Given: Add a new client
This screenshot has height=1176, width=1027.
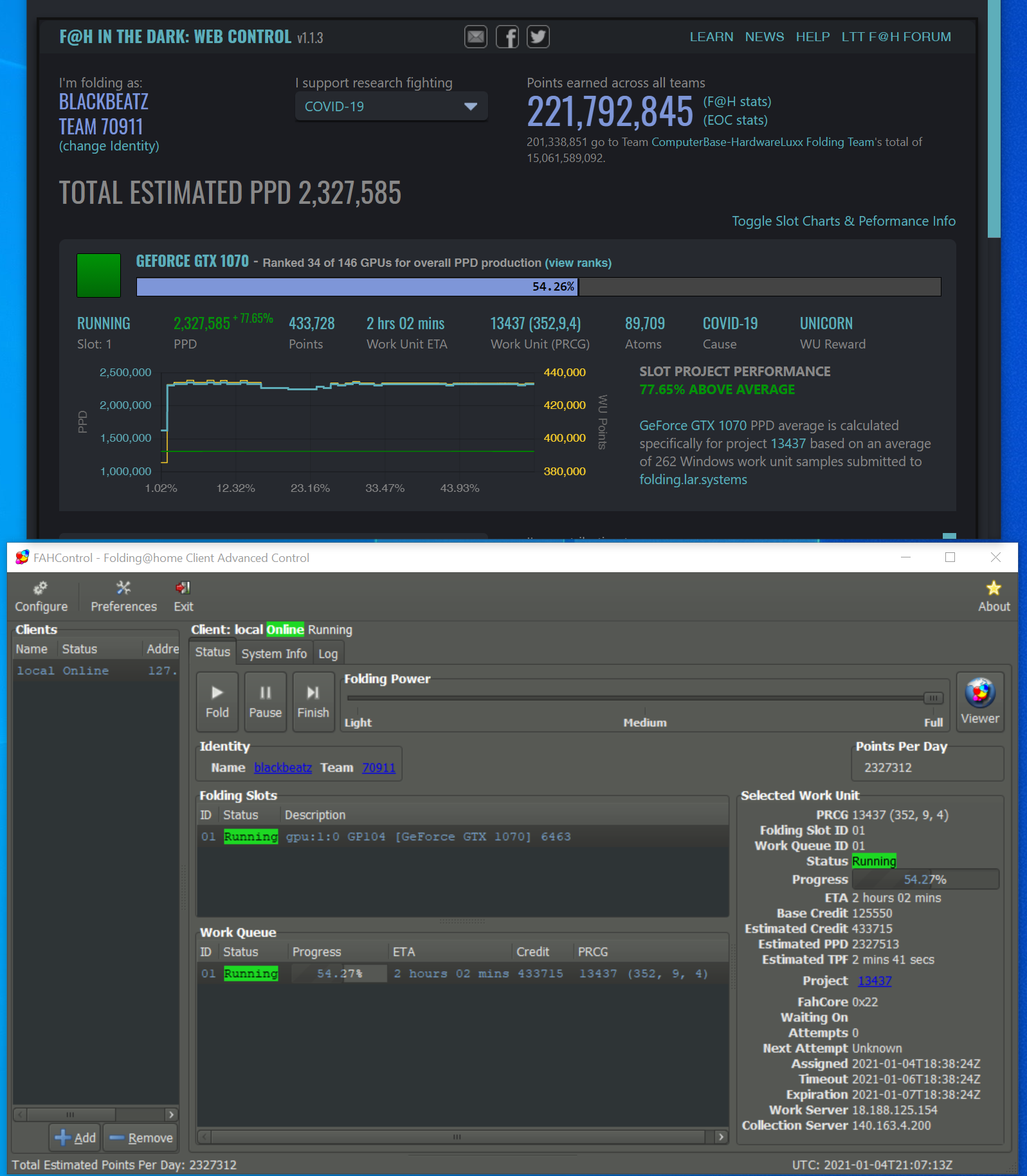Looking at the screenshot, I should click(x=75, y=1137).
